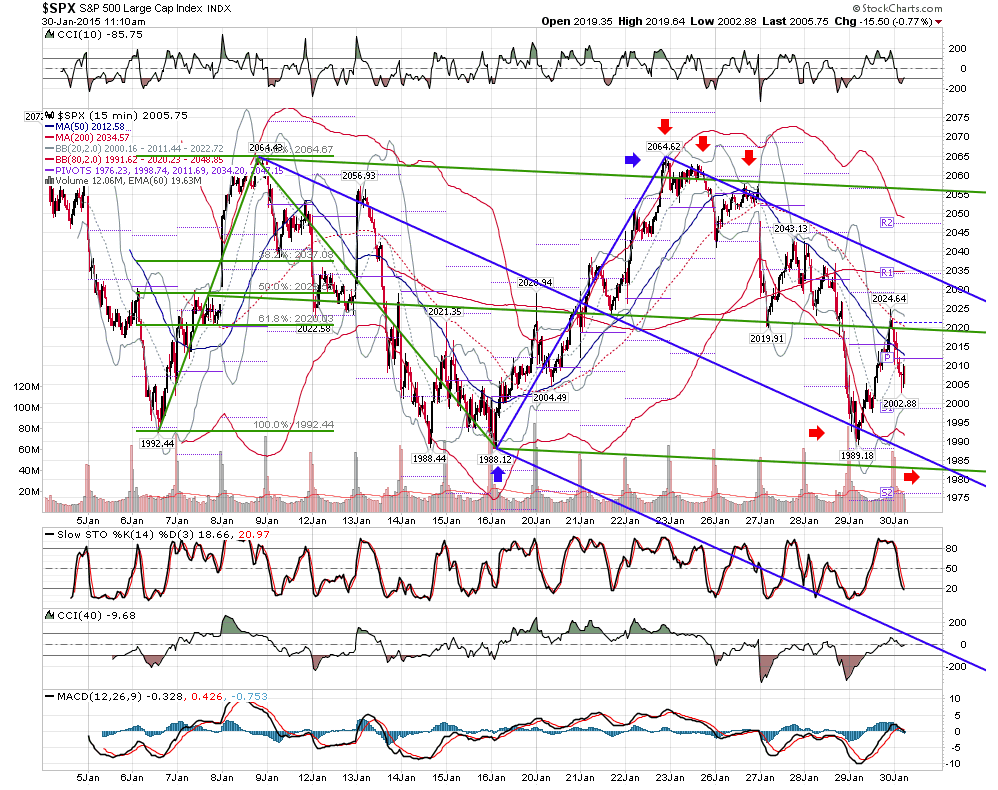Viewport: 998px width, 790px height.
Task: Click the 2004.49 price label
Action: pyautogui.click(x=549, y=397)
